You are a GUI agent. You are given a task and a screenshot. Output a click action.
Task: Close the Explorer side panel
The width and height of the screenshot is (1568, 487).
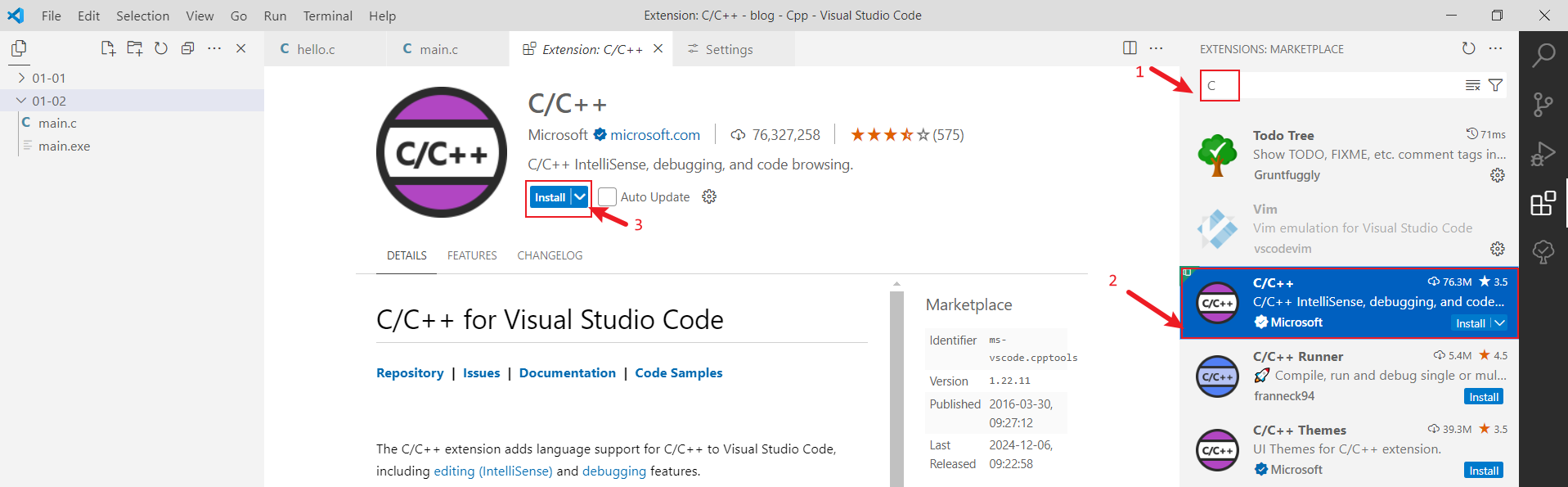(241, 48)
